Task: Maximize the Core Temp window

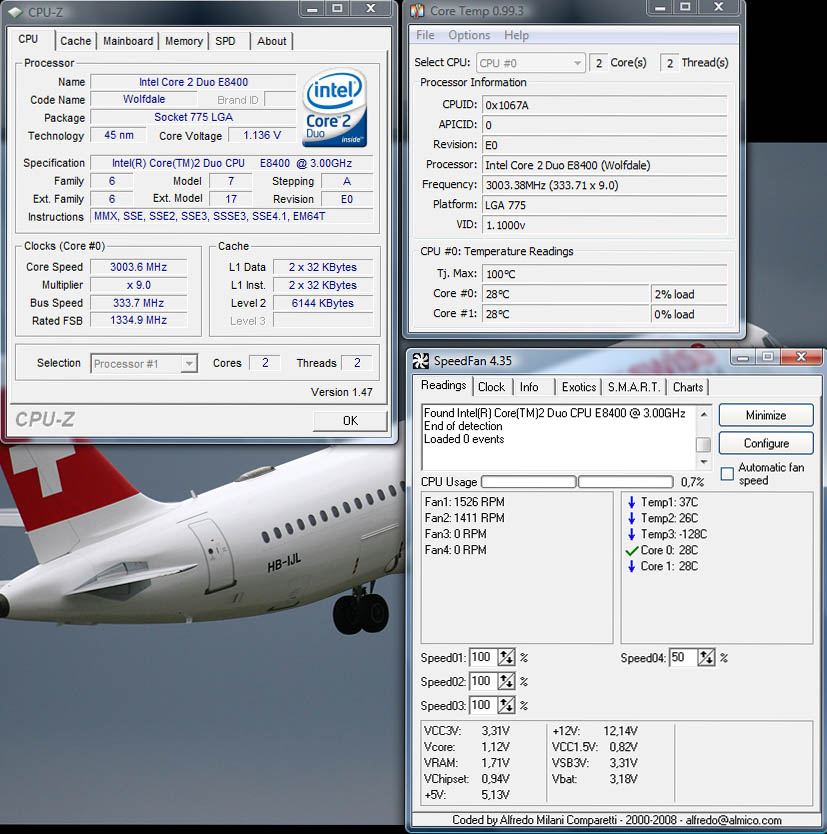Action: (685, 7)
